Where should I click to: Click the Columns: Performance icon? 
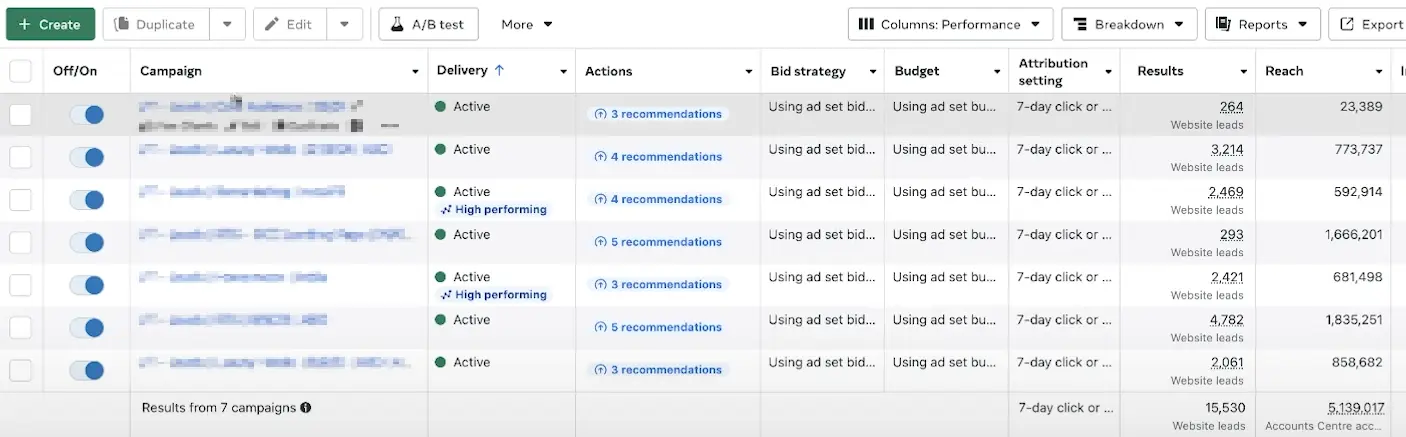pos(866,24)
